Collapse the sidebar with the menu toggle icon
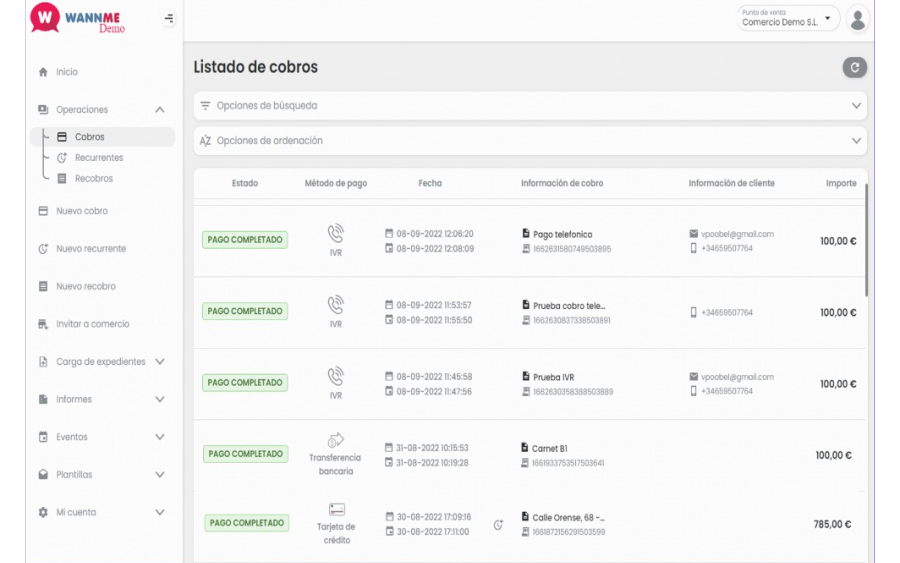900x563 pixels. (169, 18)
